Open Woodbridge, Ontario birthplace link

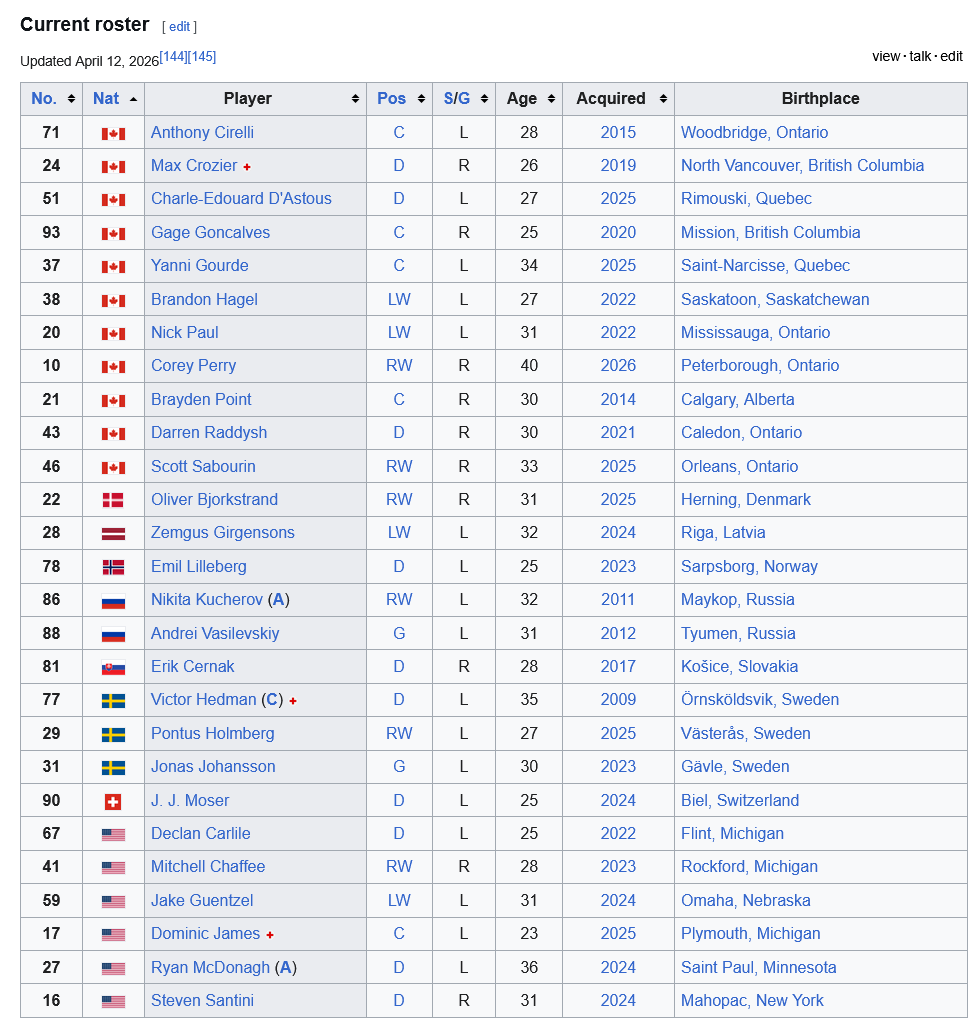point(755,132)
